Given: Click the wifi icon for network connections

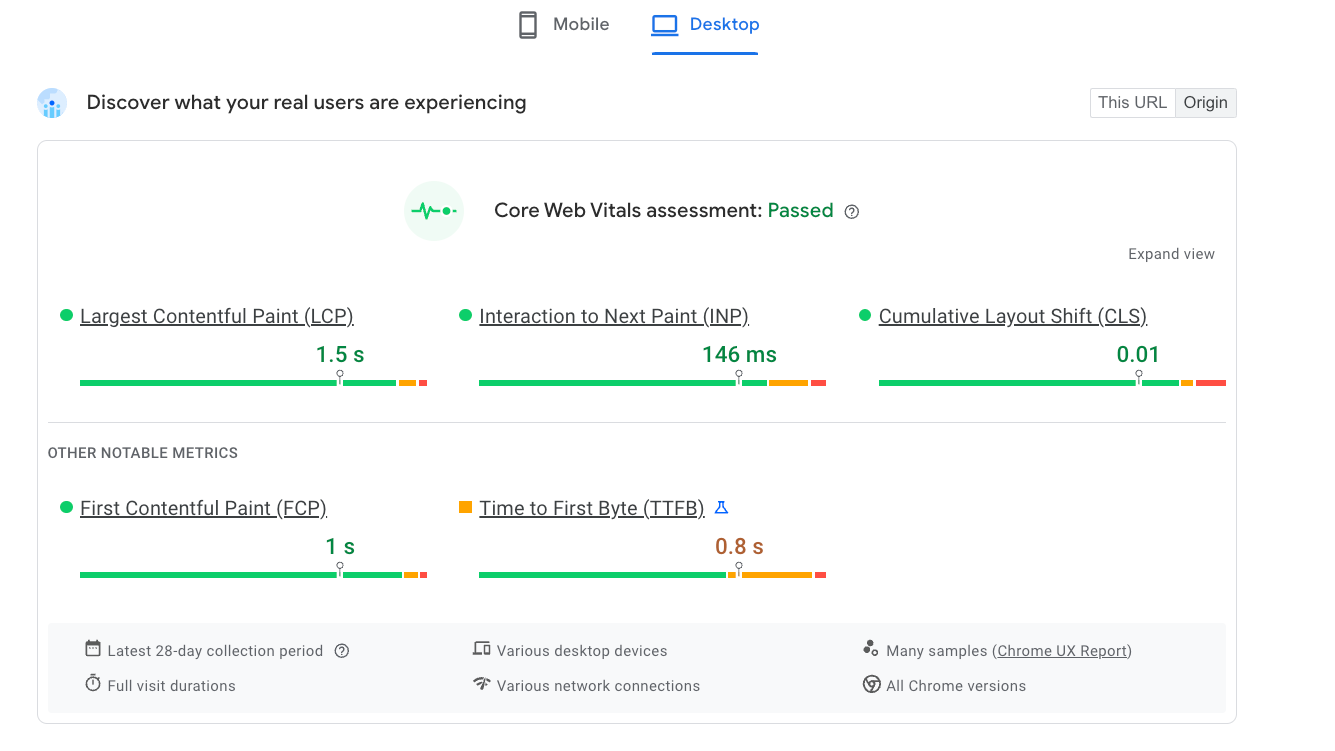Looking at the screenshot, I should pos(482,684).
